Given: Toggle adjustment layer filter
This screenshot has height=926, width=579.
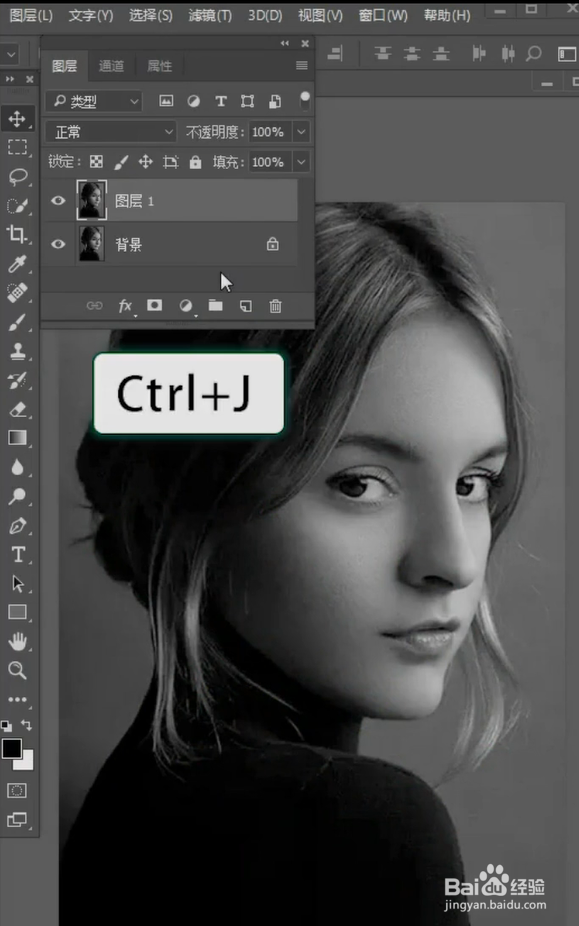Looking at the screenshot, I should (x=193, y=101).
